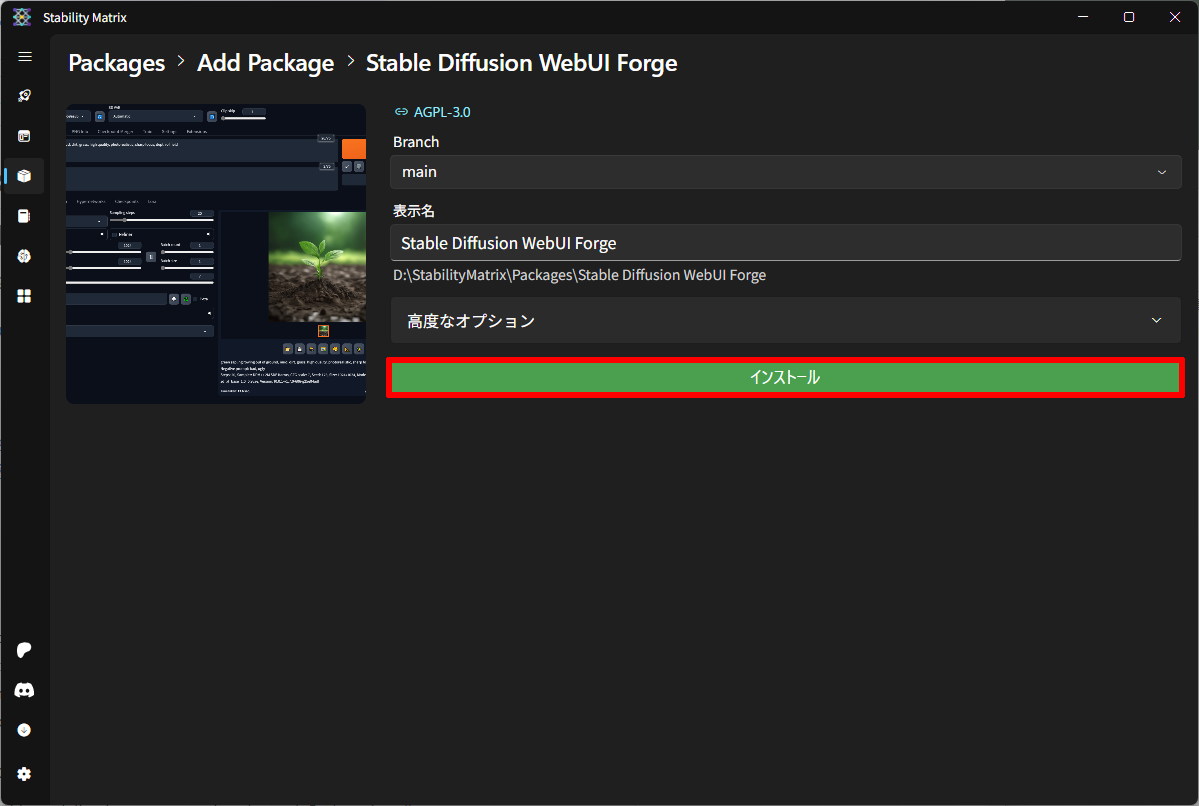
Task: Click the Patreon icon in sidebar
Action: coord(25,650)
